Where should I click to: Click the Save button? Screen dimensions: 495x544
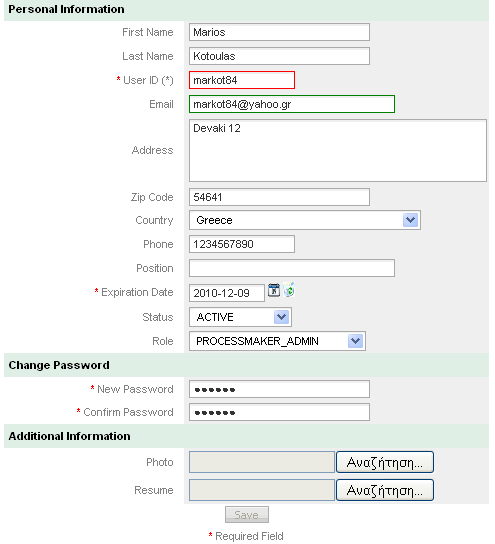pos(247,515)
